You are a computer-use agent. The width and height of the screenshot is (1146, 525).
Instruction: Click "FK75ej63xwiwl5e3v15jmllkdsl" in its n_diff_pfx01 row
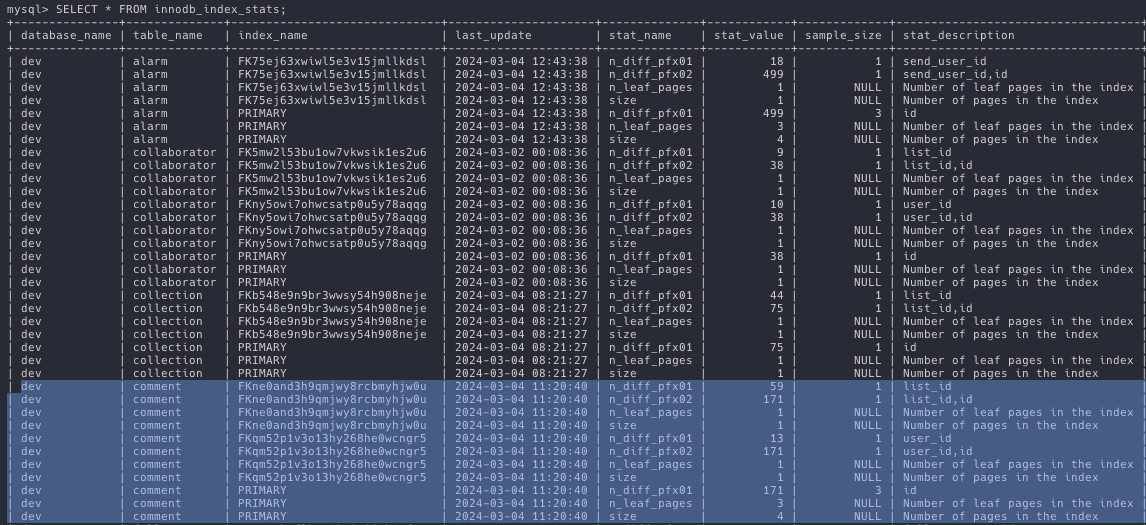click(332, 61)
